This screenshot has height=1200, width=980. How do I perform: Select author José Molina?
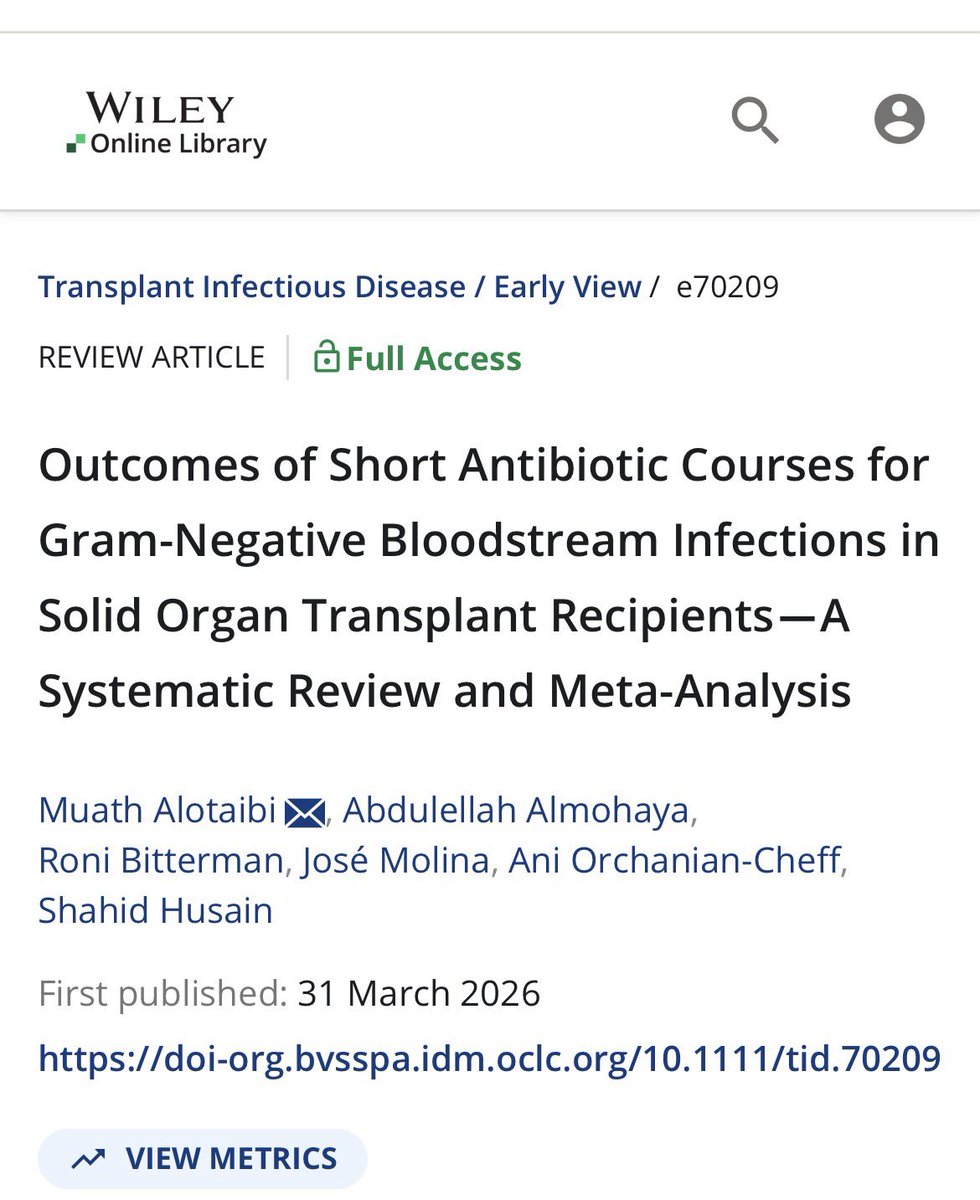398,860
